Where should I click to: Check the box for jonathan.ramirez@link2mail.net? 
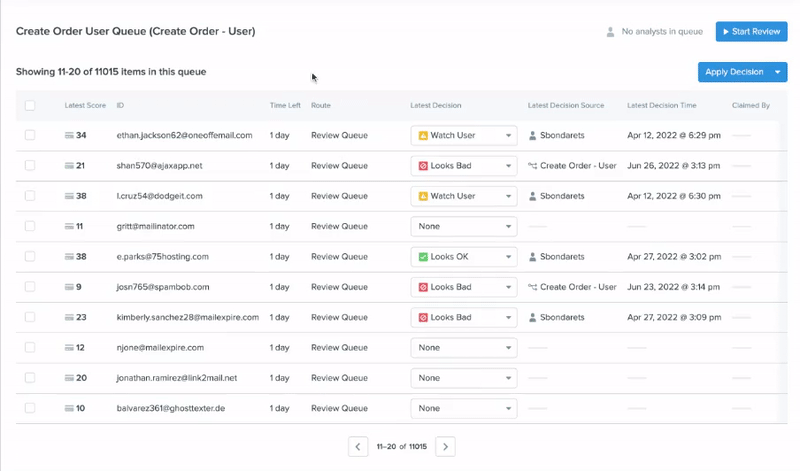click(30, 378)
